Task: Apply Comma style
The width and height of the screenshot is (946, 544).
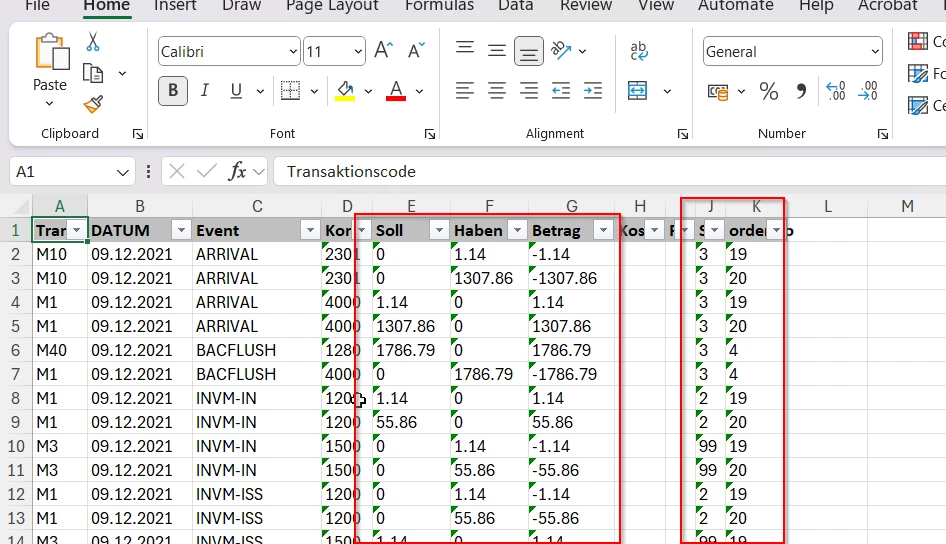Action: pyautogui.click(x=801, y=92)
